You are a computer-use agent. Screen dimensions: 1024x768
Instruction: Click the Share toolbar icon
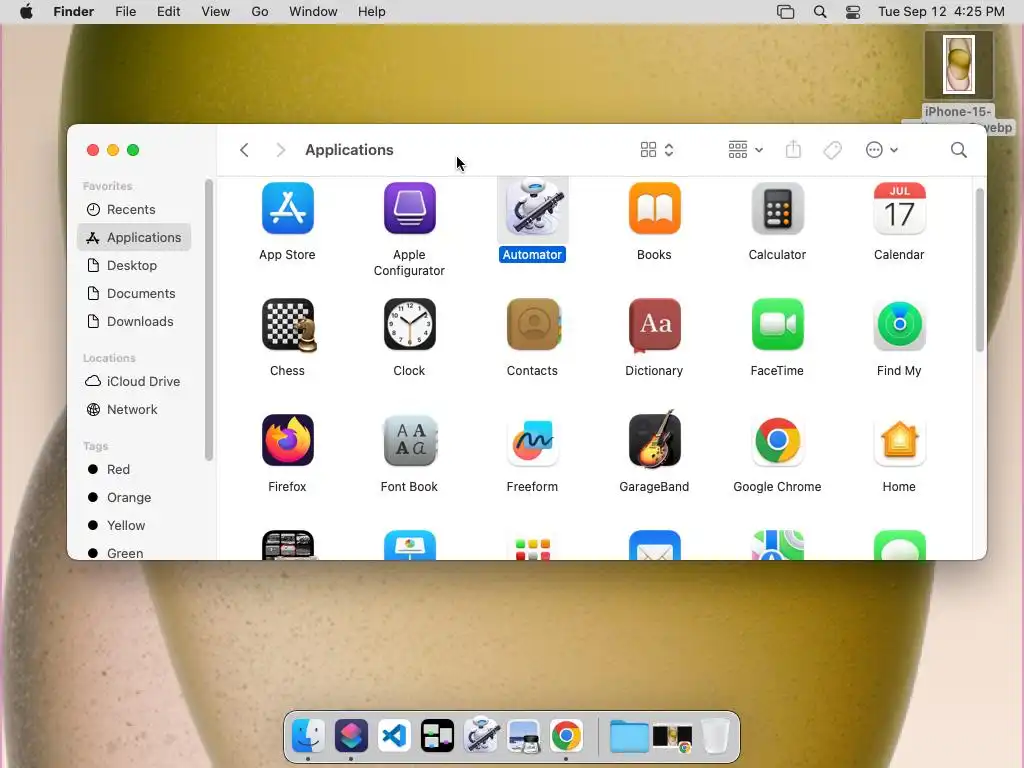(793, 150)
